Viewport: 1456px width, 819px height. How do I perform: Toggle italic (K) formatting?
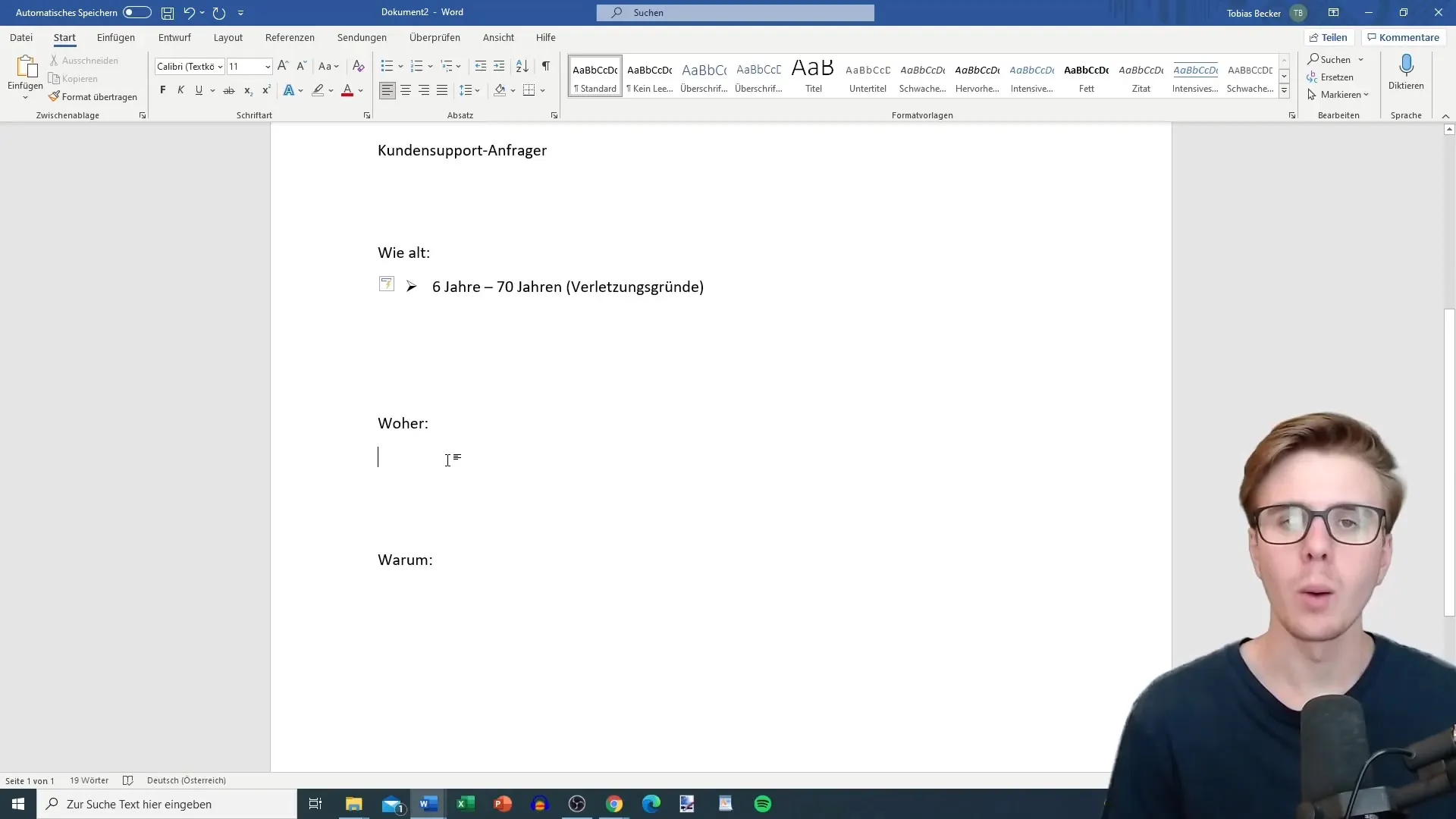180,90
